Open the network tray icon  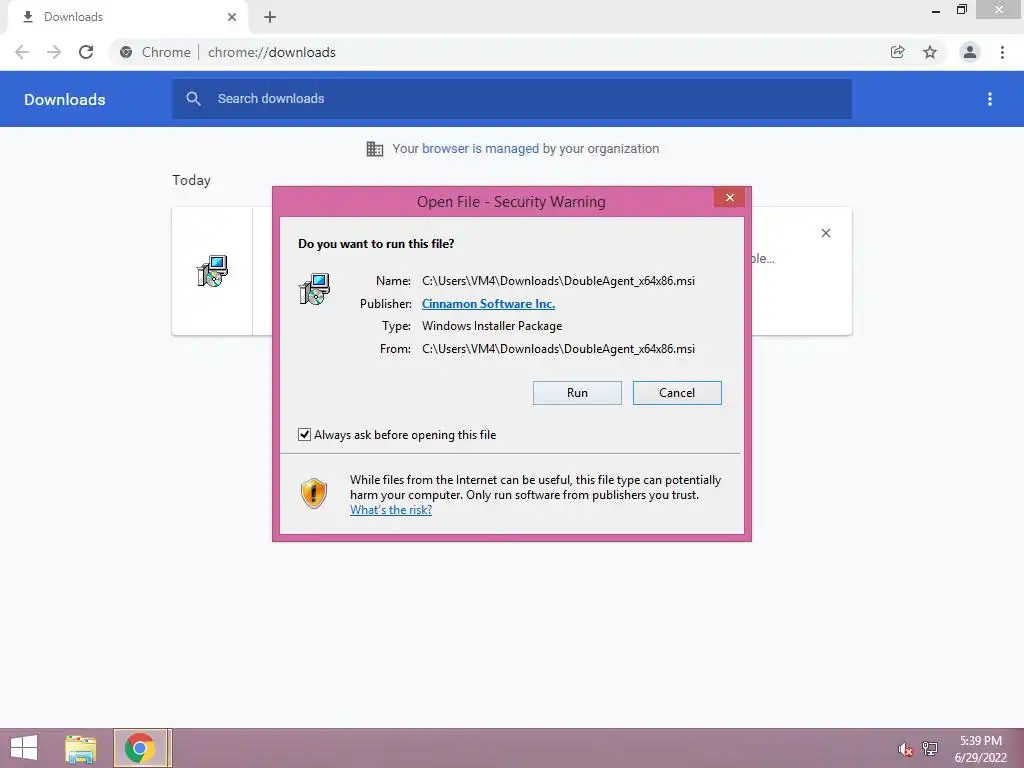pyautogui.click(x=930, y=749)
